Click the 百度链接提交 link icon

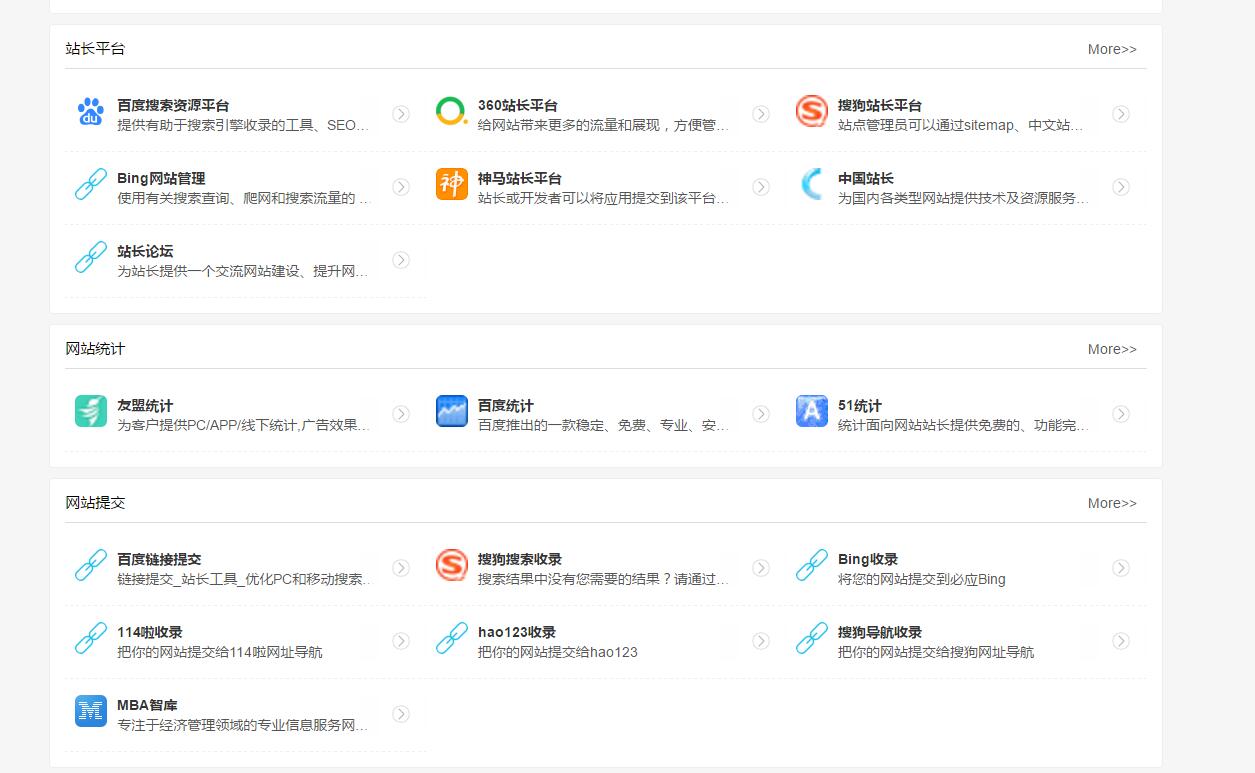(89, 566)
